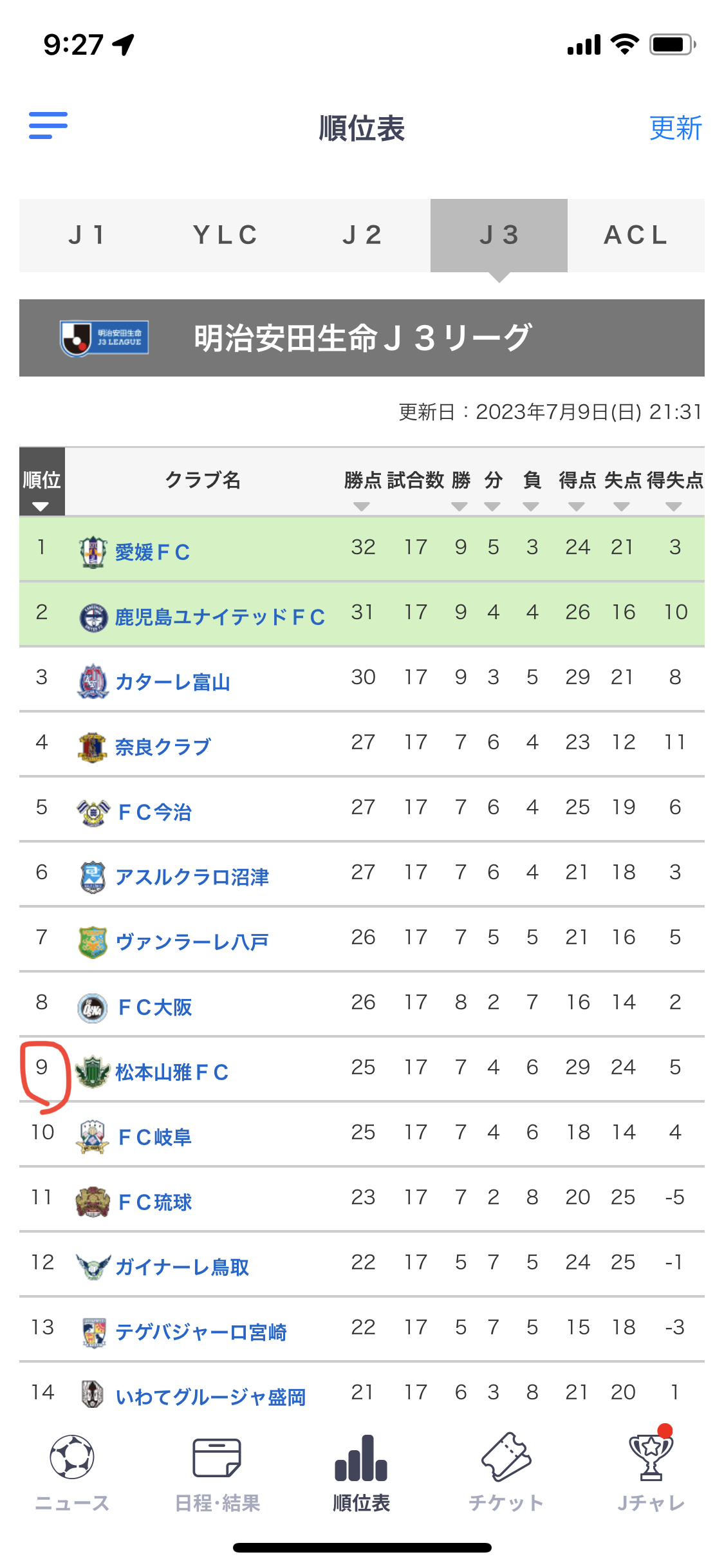Open 日程・結果 calendar icon
This screenshot has width=724, height=1568.
[x=217, y=1457]
